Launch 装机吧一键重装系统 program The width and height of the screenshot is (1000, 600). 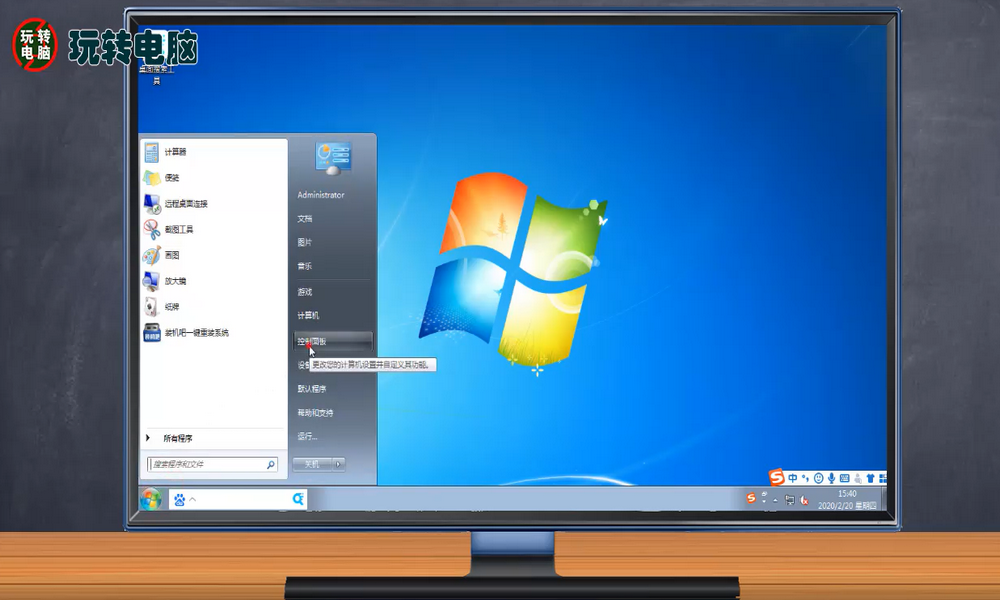pyautogui.click(x=213, y=333)
